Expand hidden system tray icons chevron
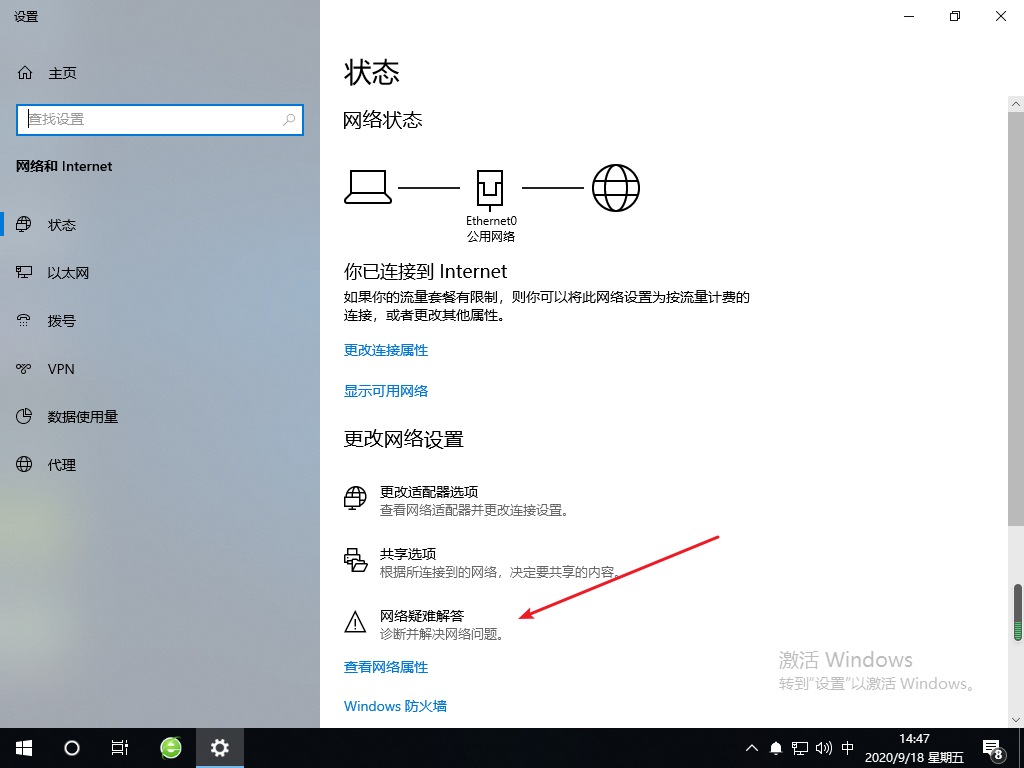This screenshot has height=768, width=1024. click(751, 747)
